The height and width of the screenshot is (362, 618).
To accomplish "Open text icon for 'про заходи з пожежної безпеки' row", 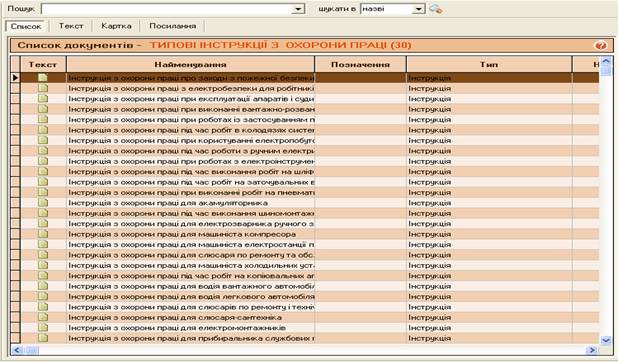I will point(43,78).
